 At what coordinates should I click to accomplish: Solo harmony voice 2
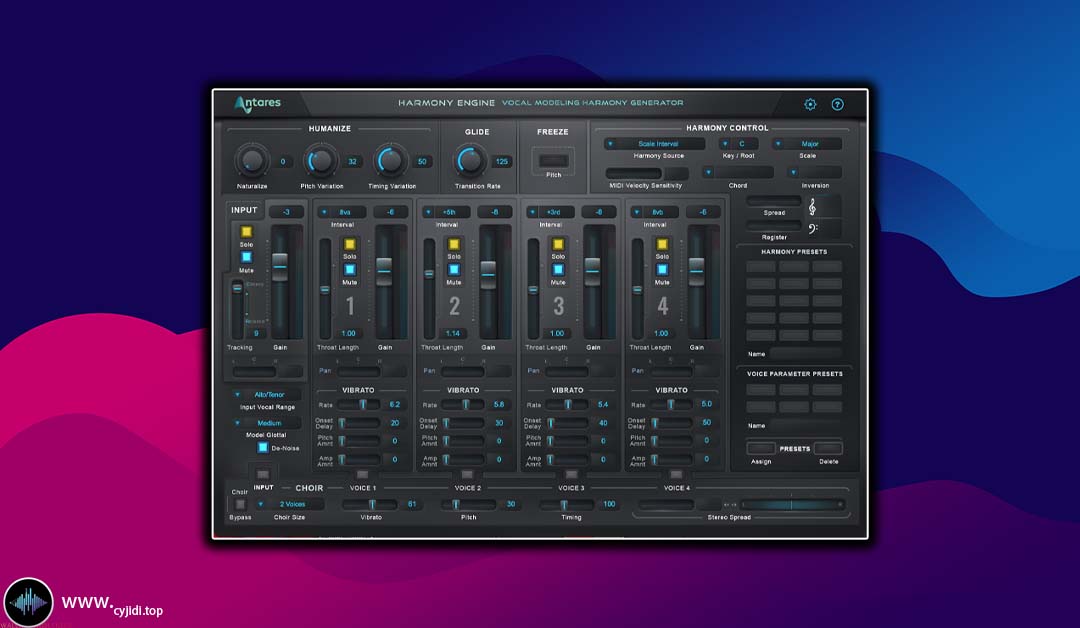pyautogui.click(x=454, y=244)
